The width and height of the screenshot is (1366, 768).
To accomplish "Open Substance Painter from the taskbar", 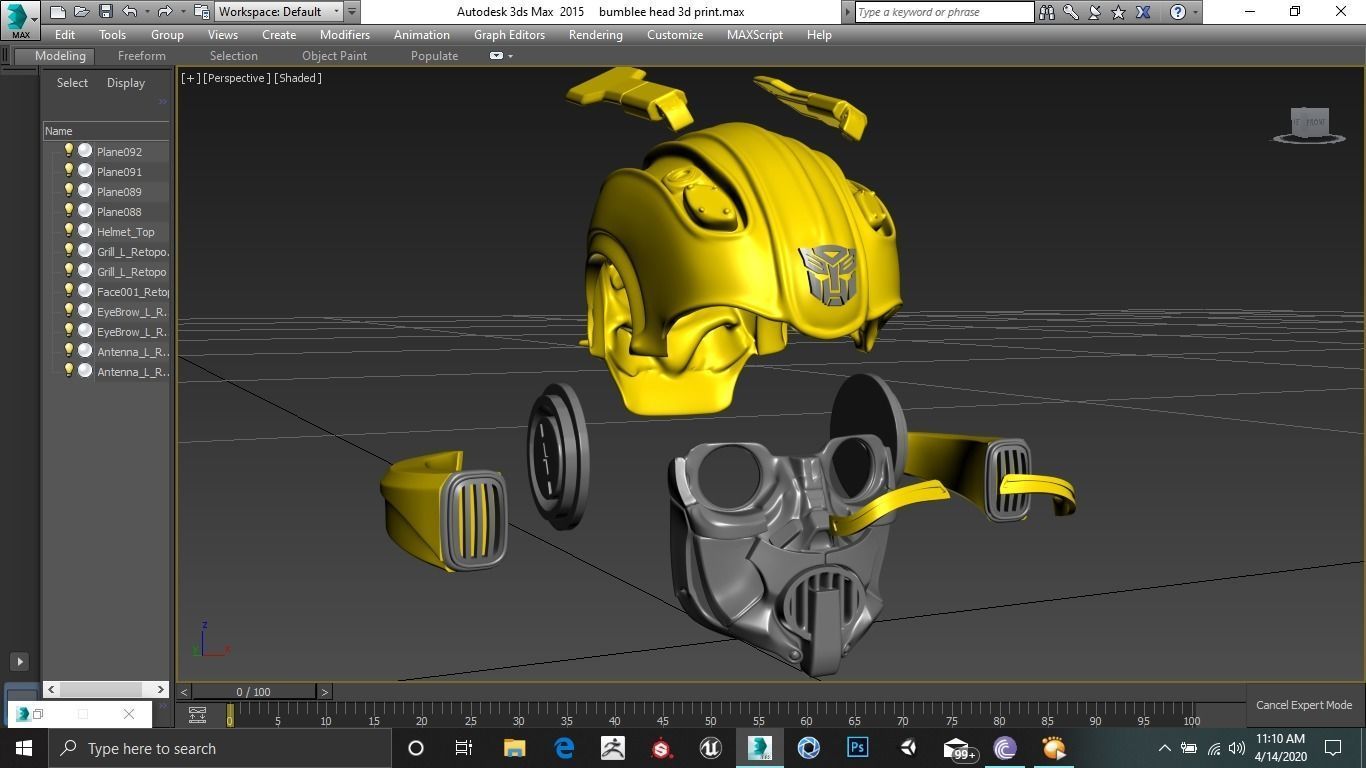I will [661, 748].
